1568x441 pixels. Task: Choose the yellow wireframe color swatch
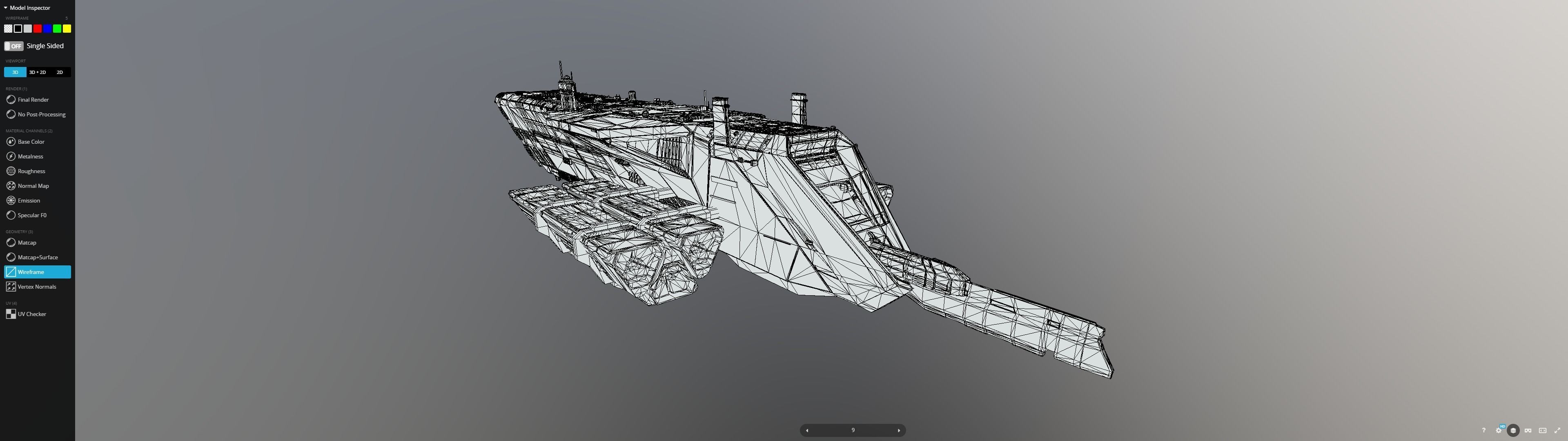pos(67,29)
